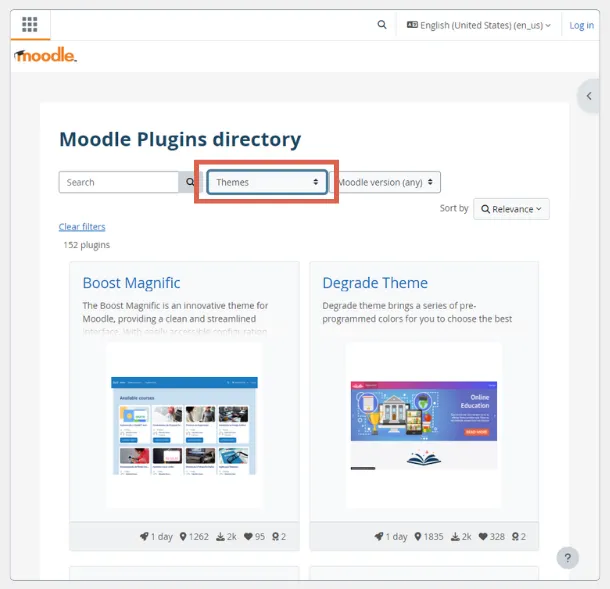Viewport: 610px width, 589px height.
Task: Open the Themes plugin type dropdown
Action: tap(267, 182)
